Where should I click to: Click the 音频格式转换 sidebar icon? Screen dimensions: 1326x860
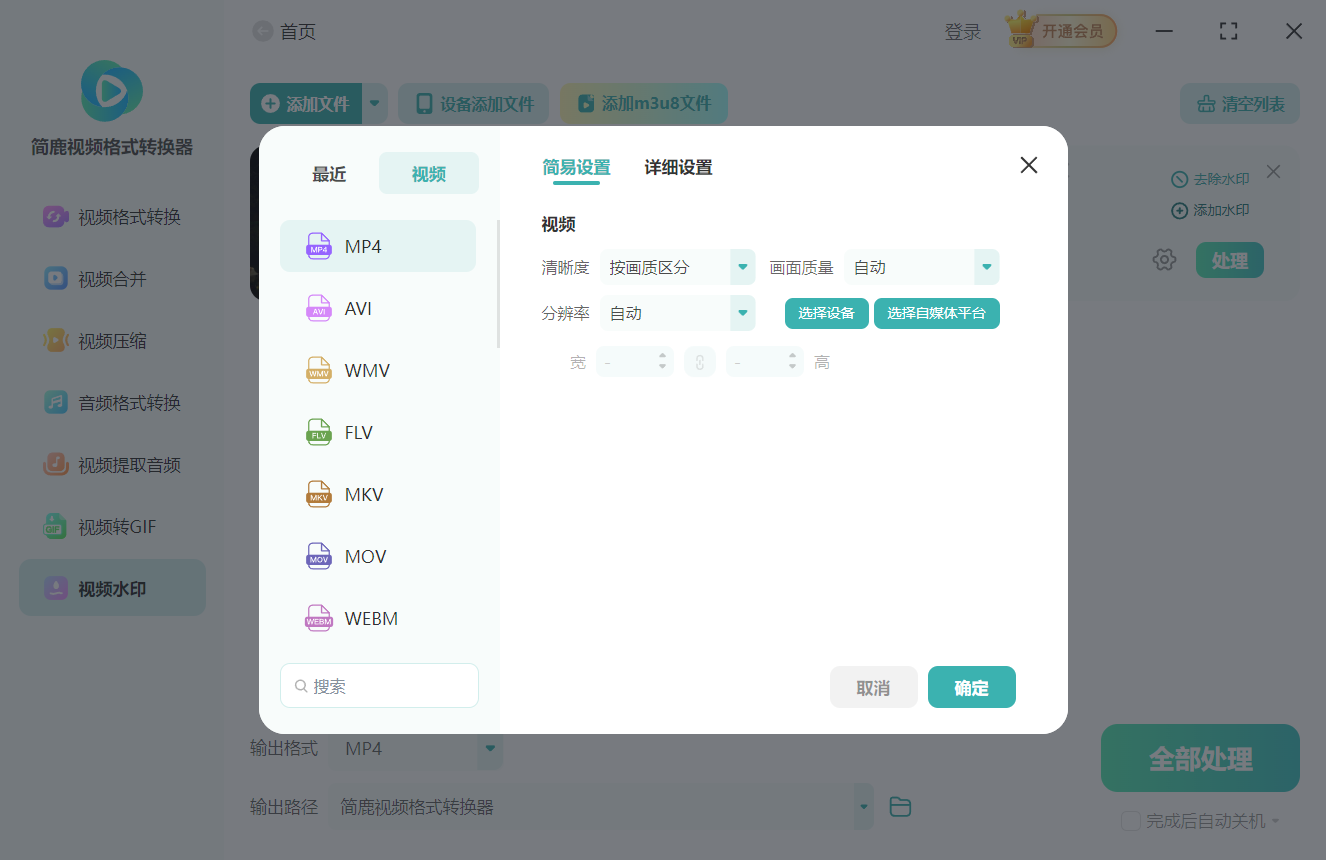pyautogui.click(x=56, y=403)
